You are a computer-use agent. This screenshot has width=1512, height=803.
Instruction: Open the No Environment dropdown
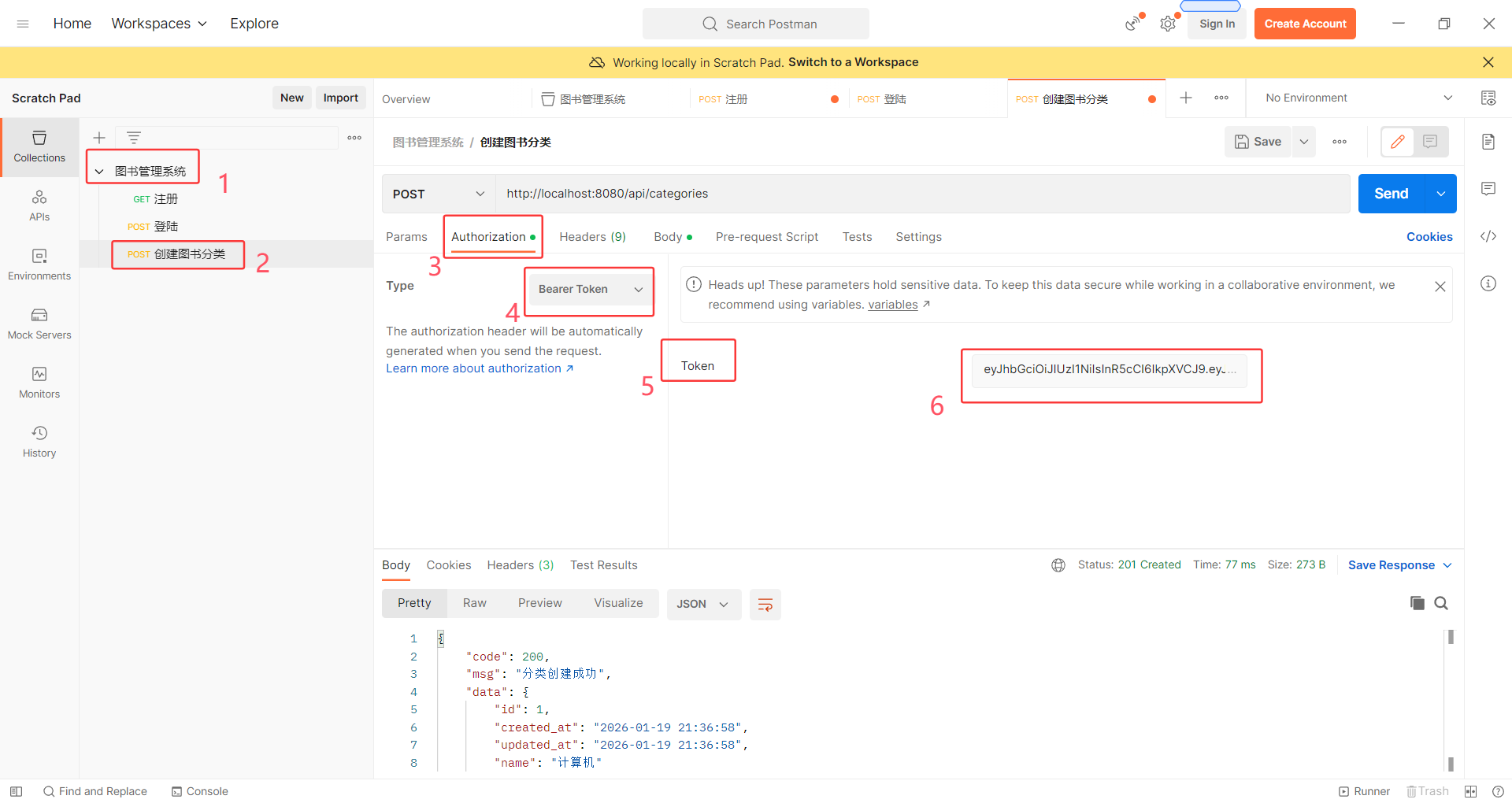[1359, 98]
